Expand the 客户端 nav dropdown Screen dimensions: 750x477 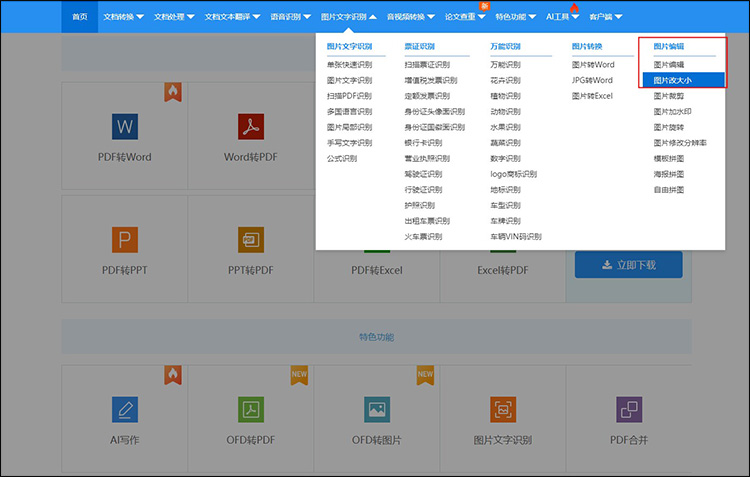coord(606,17)
